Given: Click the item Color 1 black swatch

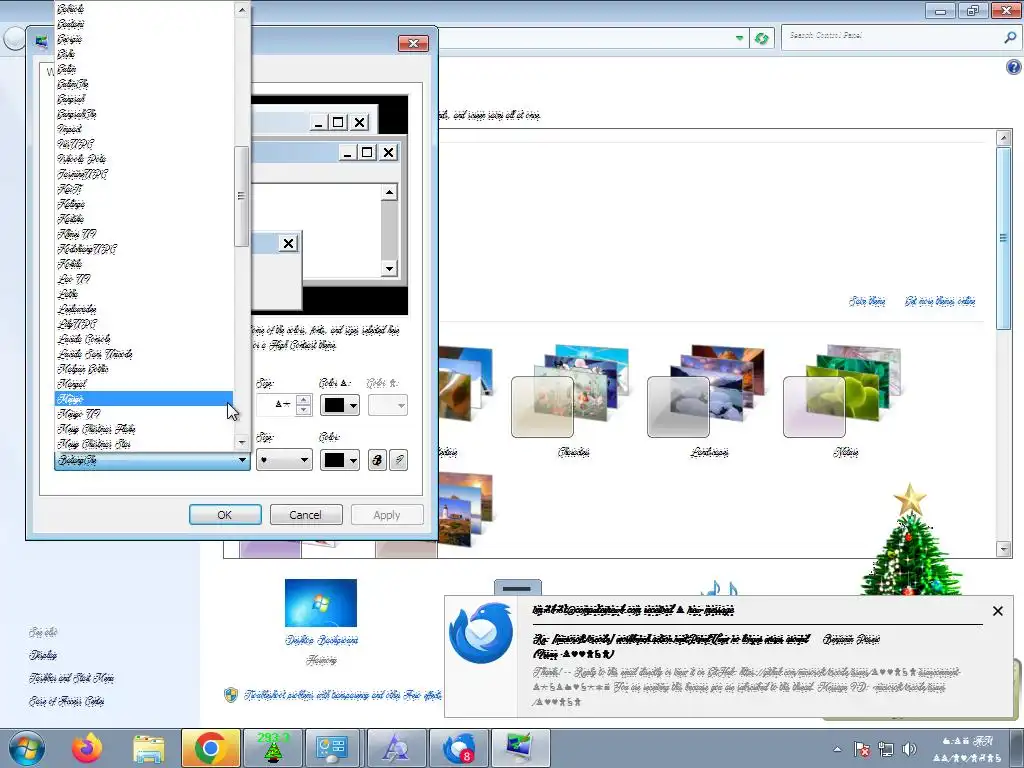Looking at the screenshot, I should pos(334,406).
